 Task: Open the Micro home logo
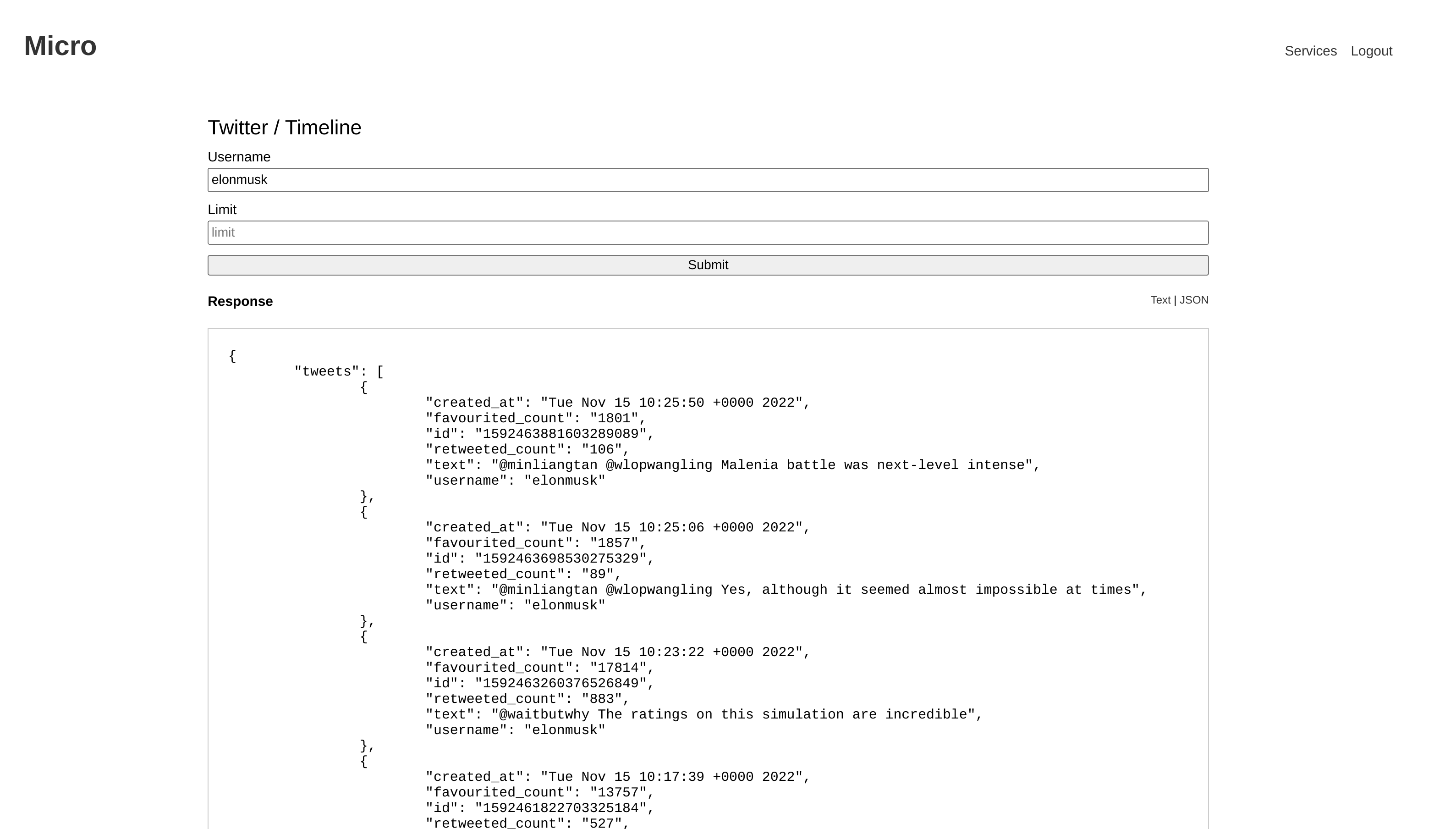coord(60,46)
